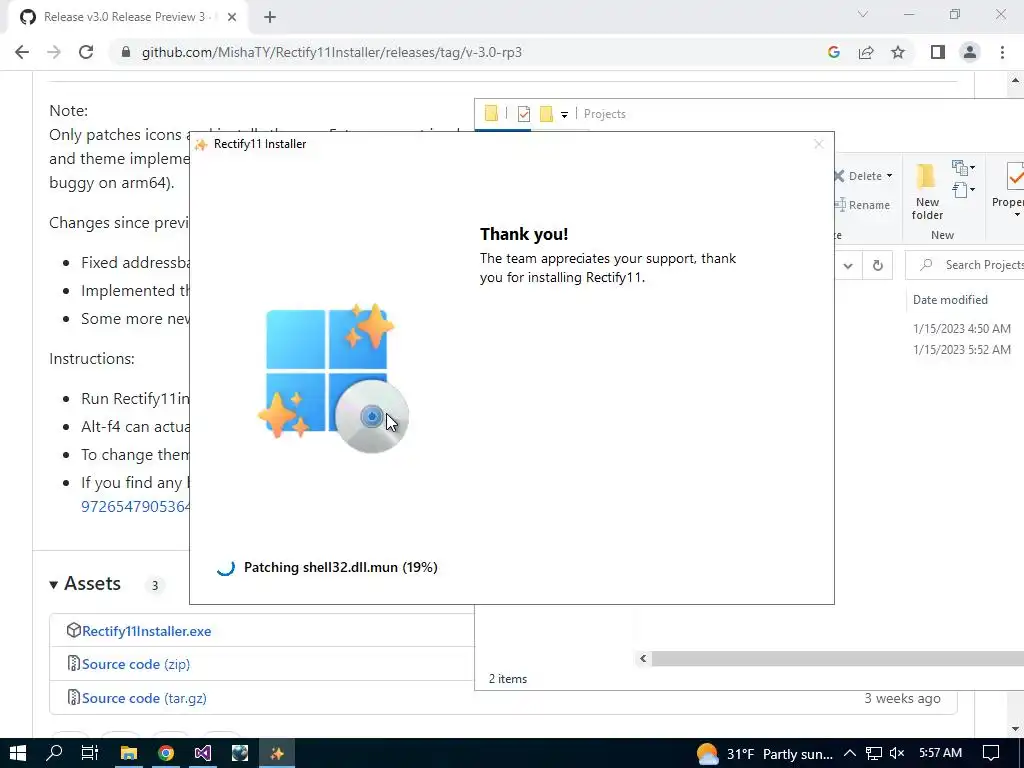Close the Release v3.0 tab
This screenshot has height=768, width=1024.
[x=232, y=17]
